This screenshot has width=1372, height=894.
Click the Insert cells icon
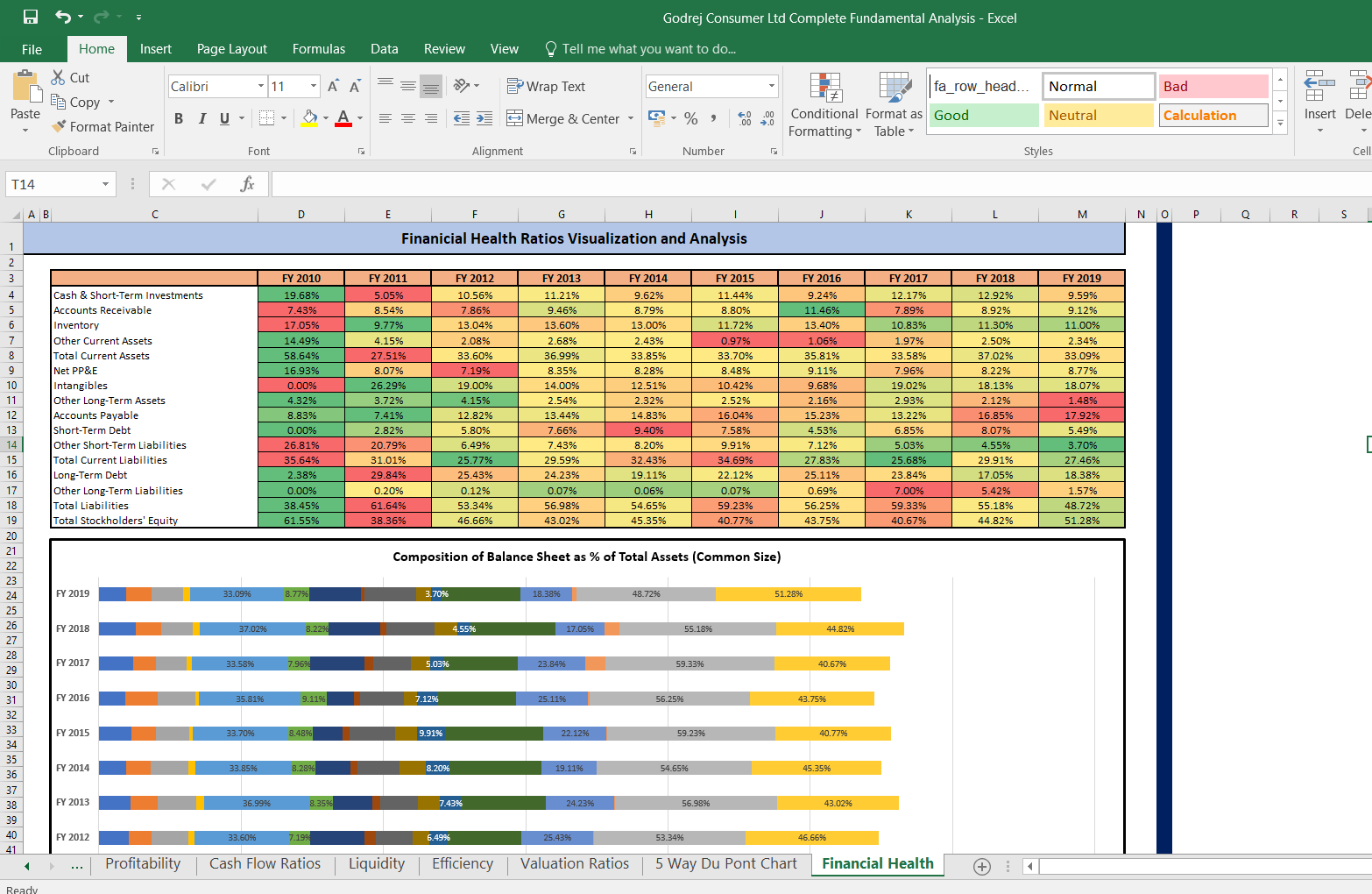coord(1319,87)
